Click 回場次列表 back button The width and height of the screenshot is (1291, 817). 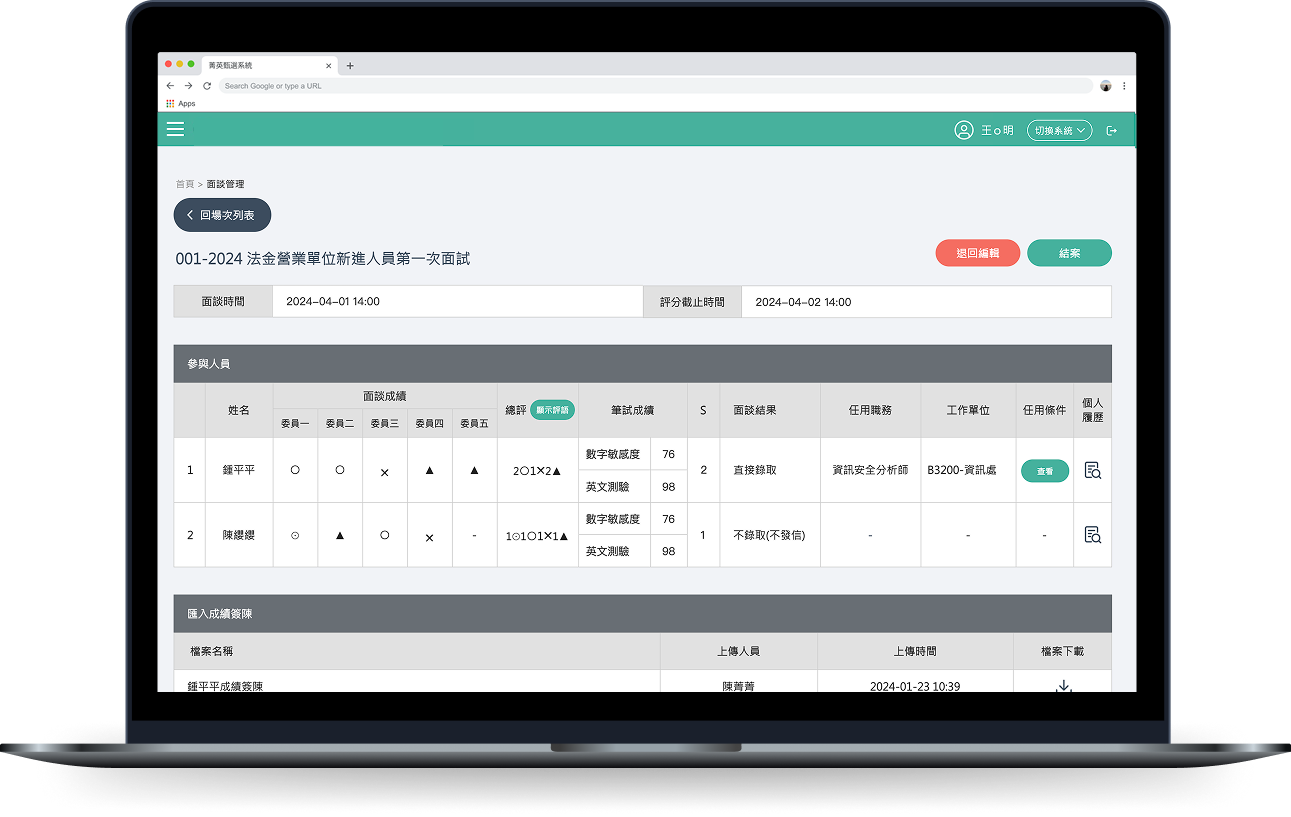[x=222, y=215]
